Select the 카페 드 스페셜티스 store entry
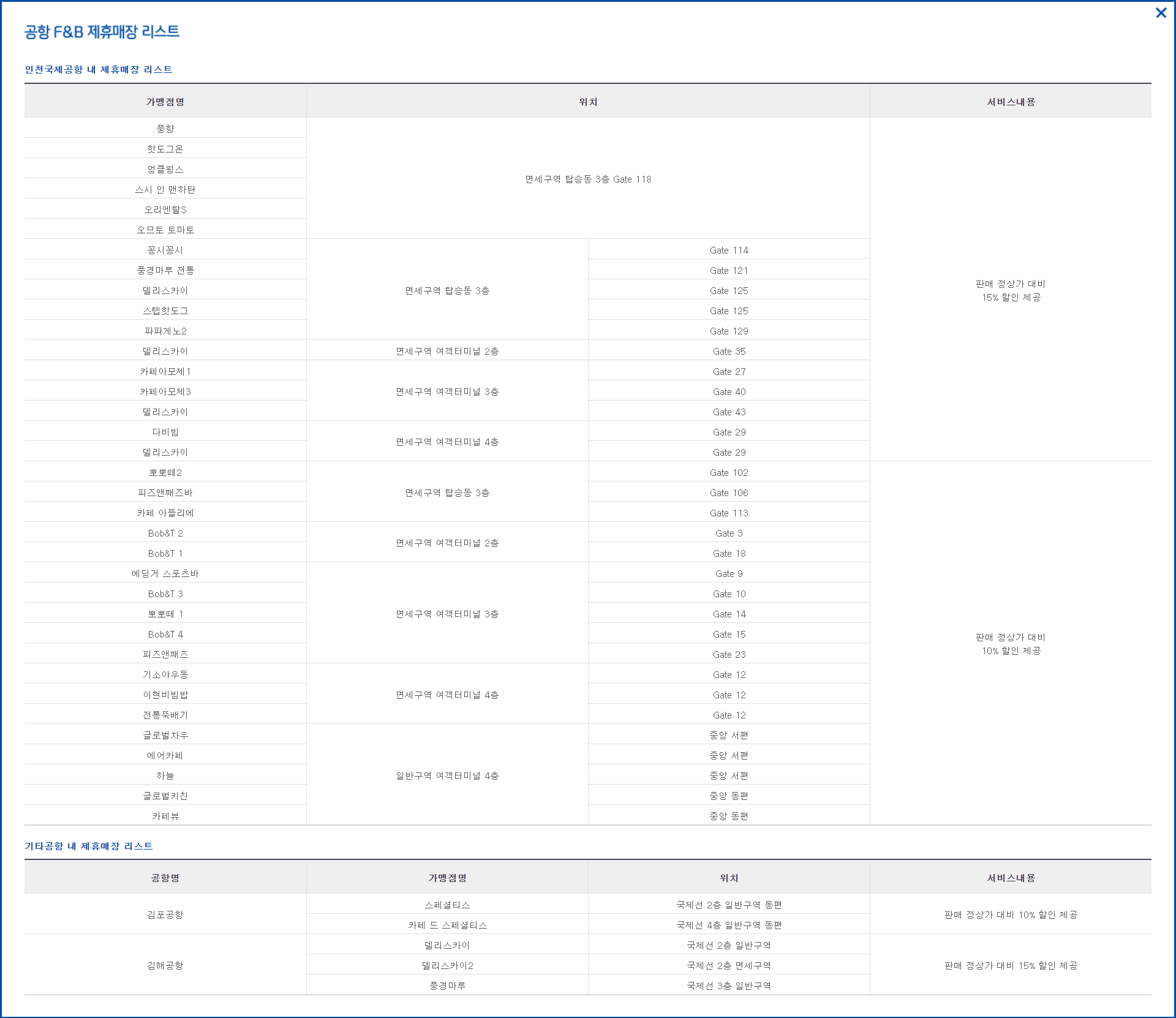This screenshot has width=1176, height=1018. pos(447,925)
